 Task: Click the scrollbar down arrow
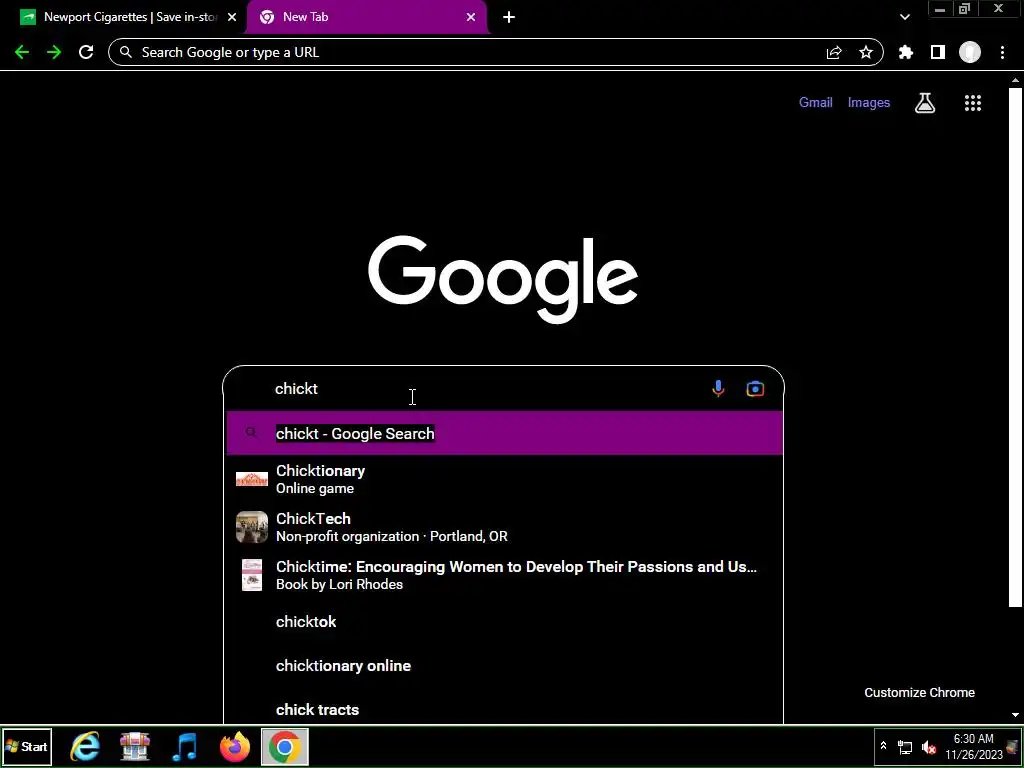pyautogui.click(x=1015, y=715)
